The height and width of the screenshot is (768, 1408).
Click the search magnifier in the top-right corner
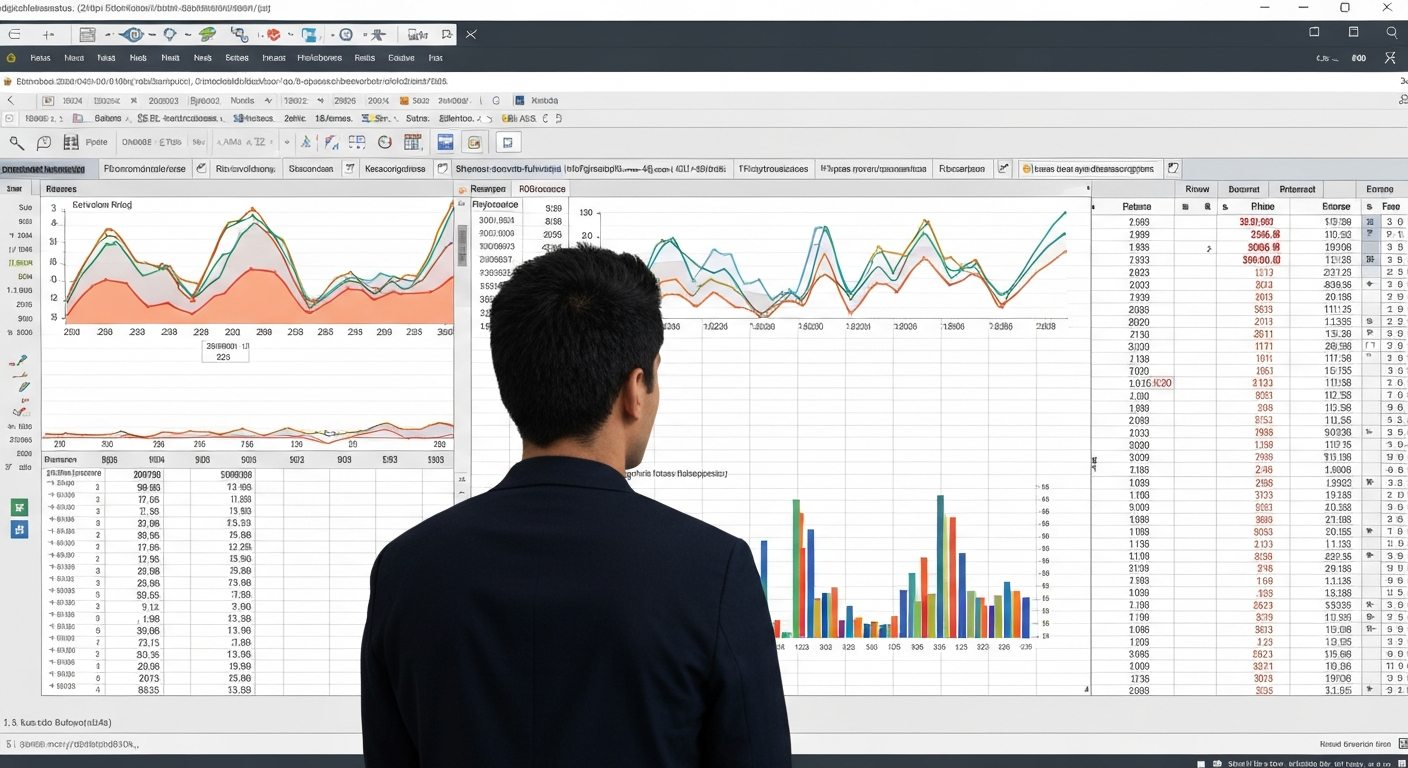click(1391, 33)
